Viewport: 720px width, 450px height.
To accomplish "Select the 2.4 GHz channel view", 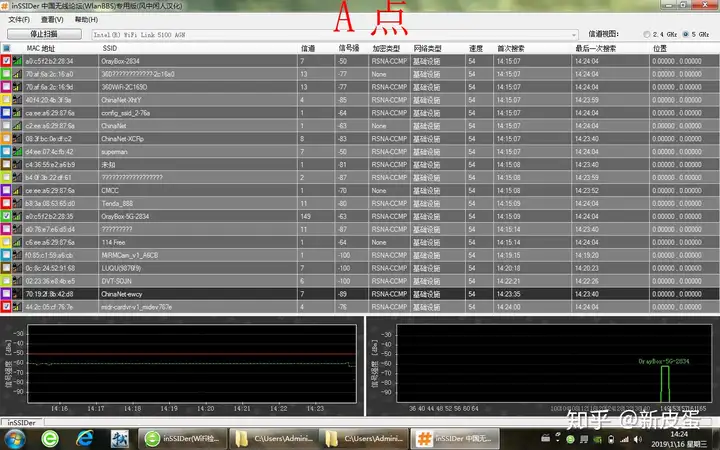I will point(647,34).
